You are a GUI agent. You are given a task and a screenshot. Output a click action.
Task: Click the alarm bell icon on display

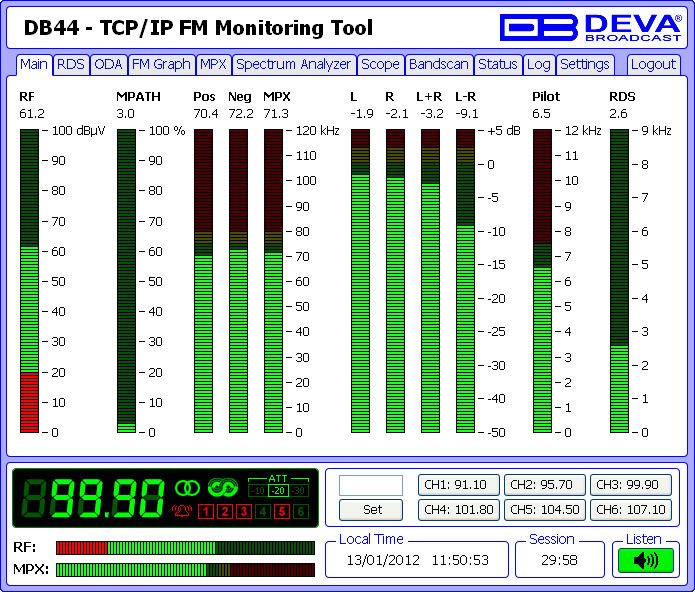182,512
